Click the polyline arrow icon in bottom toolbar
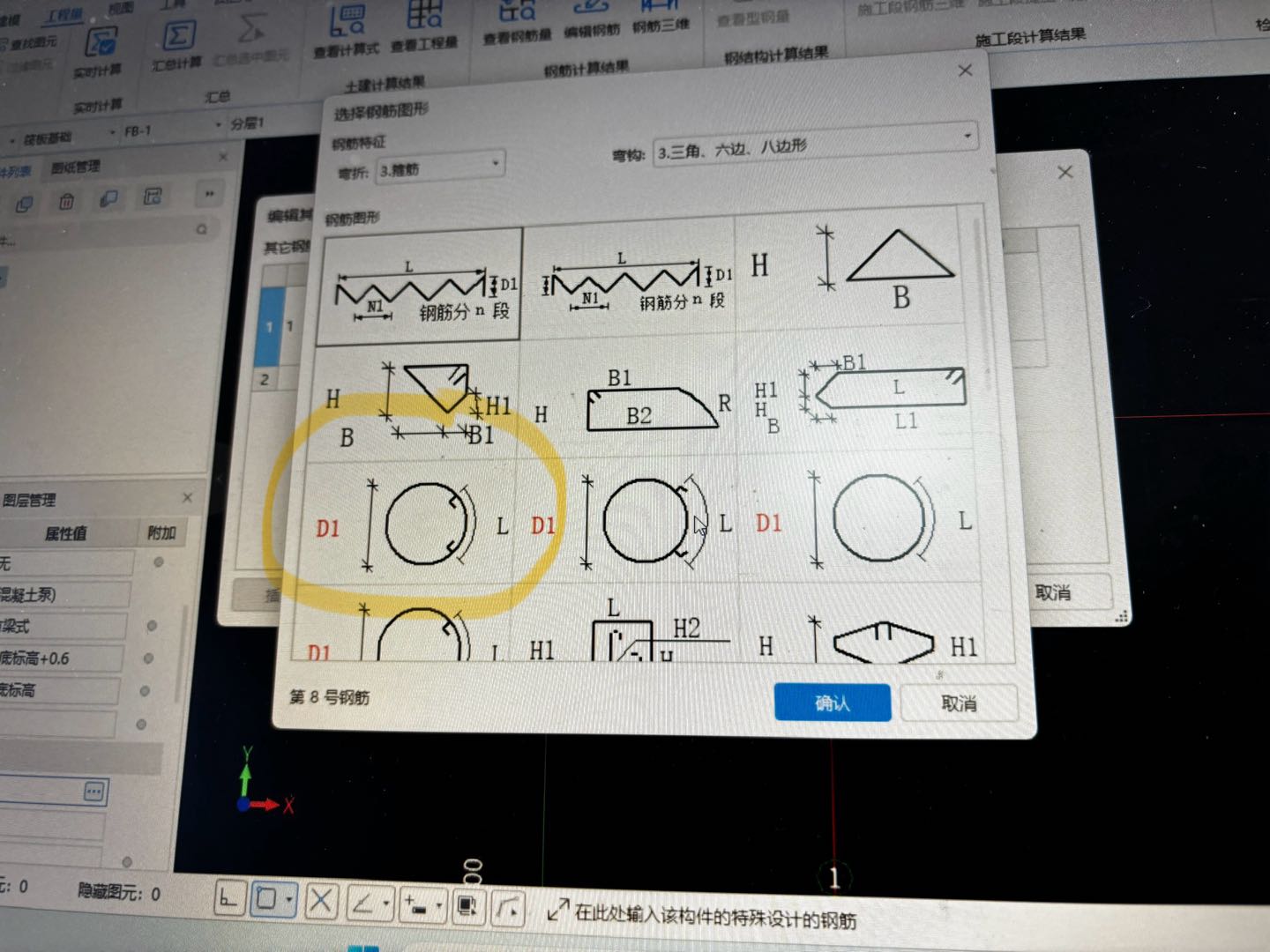 [x=508, y=908]
